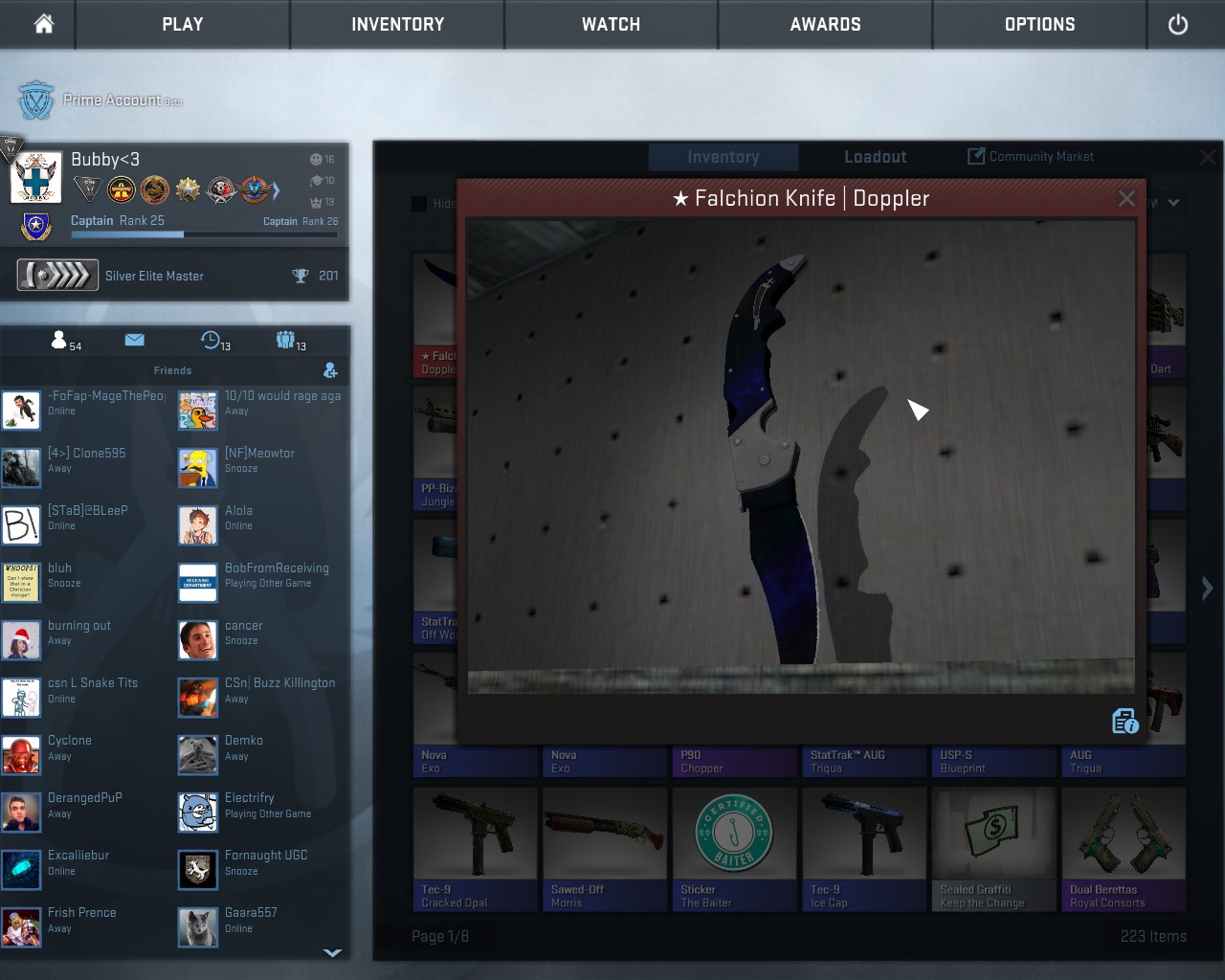Select friend bluh

coord(86,582)
